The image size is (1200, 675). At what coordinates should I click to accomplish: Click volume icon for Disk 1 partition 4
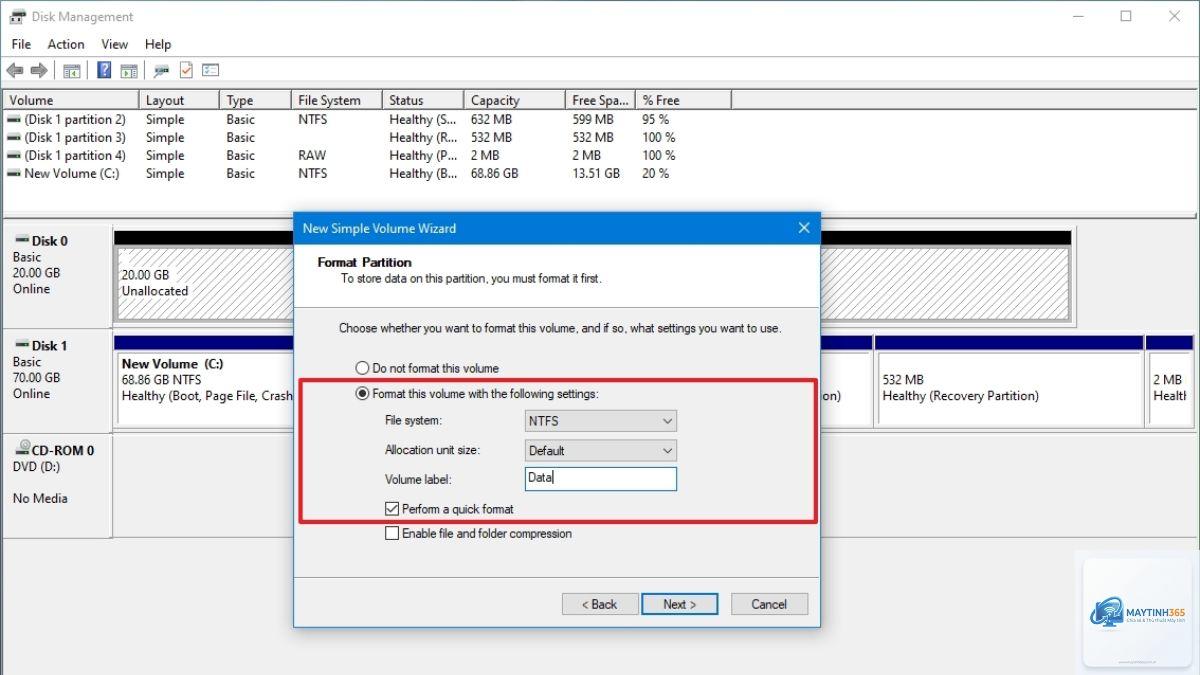(13, 155)
